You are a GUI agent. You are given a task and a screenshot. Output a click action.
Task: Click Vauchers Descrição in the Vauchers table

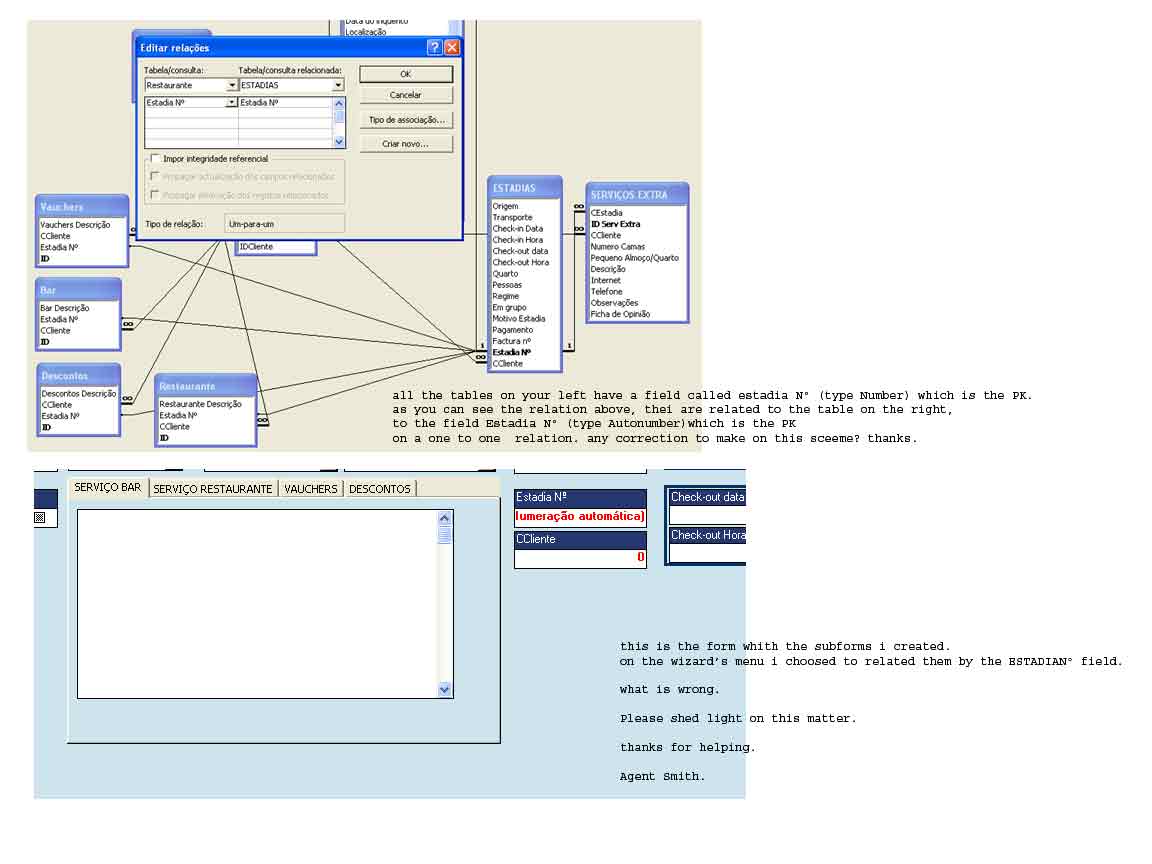(75, 225)
